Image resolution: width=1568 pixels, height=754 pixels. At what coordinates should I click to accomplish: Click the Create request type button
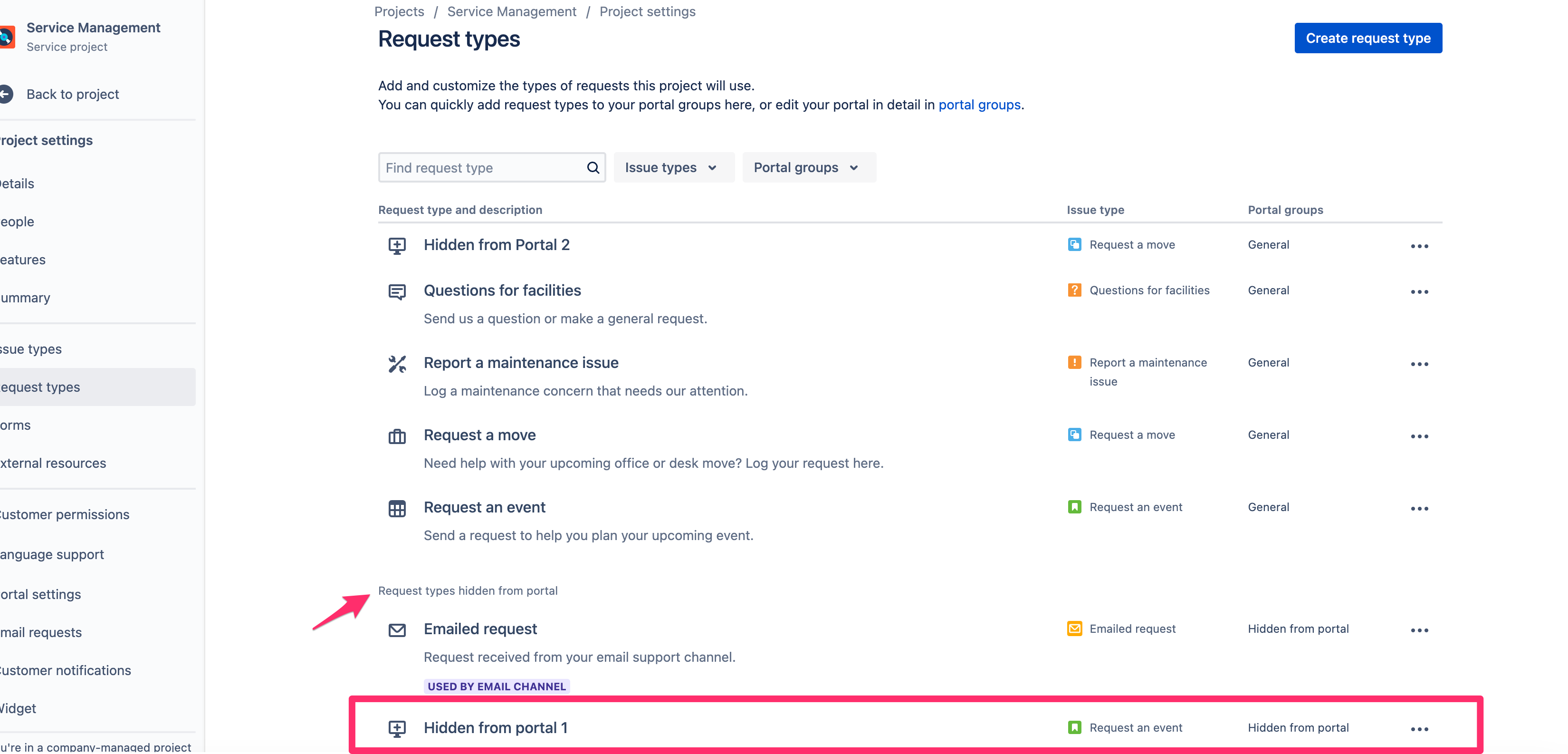coord(1367,38)
